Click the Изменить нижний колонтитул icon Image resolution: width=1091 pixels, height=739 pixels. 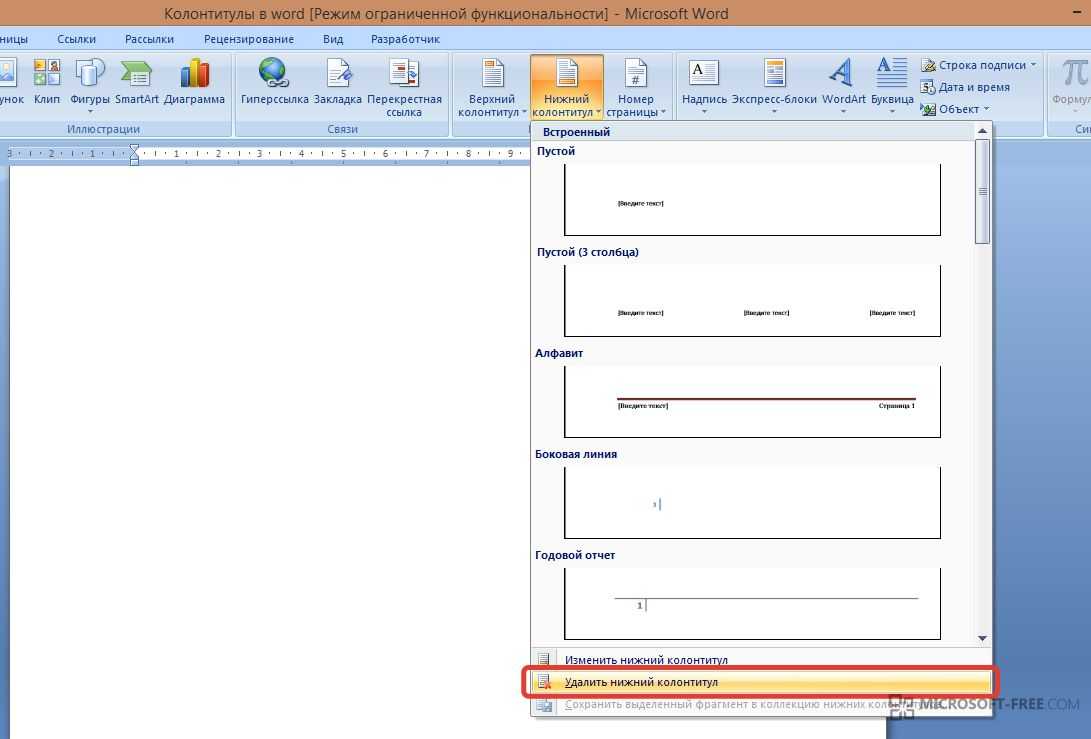coord(543,659)
